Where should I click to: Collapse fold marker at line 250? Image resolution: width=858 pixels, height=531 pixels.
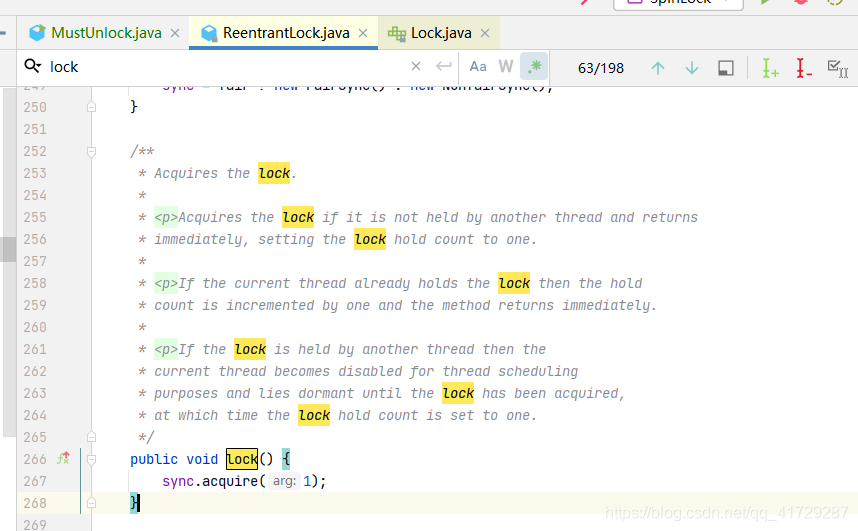pos(91,107)
